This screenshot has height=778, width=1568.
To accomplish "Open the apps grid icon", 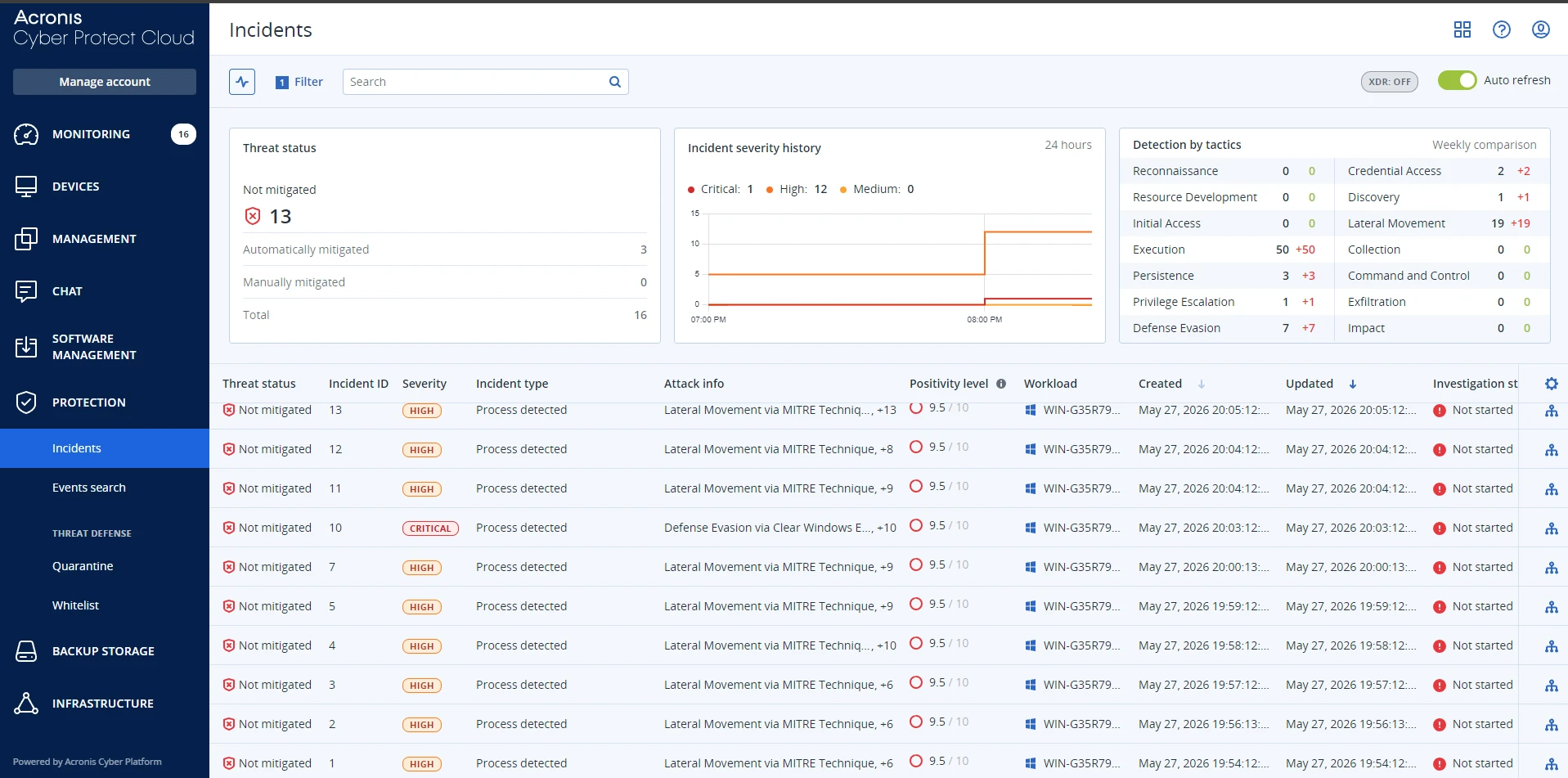I will (x=1462, y=29).
